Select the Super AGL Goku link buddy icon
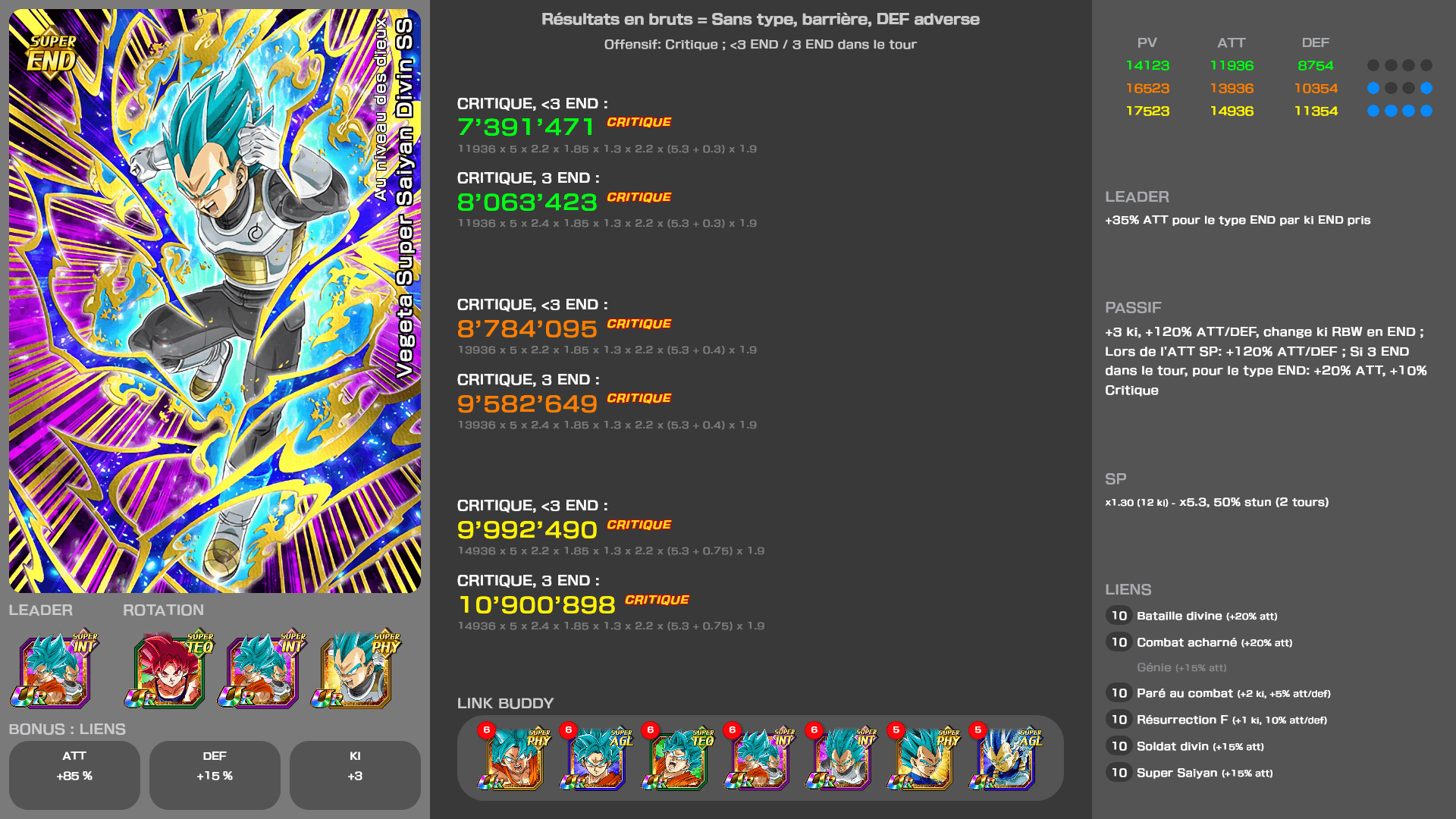This screenshot has height=819, width=1456. coord(596,758)
